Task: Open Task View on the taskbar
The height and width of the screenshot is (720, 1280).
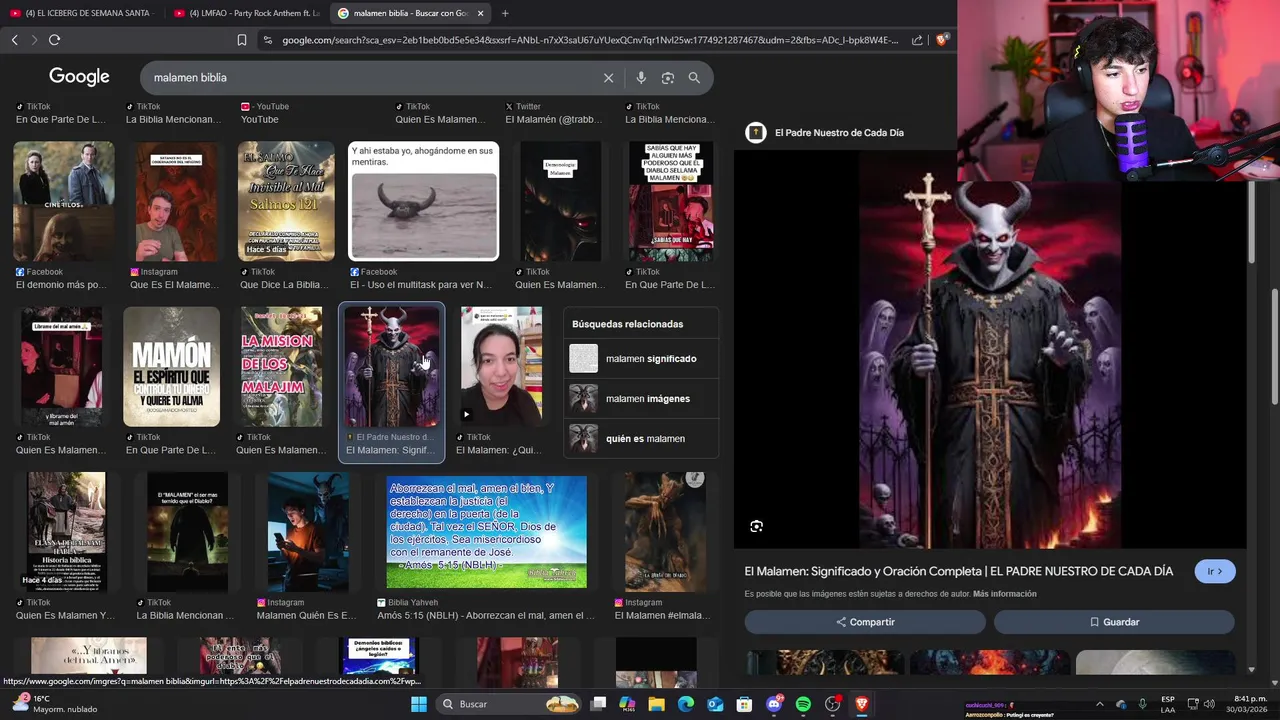Action: (x=598, y=704)
